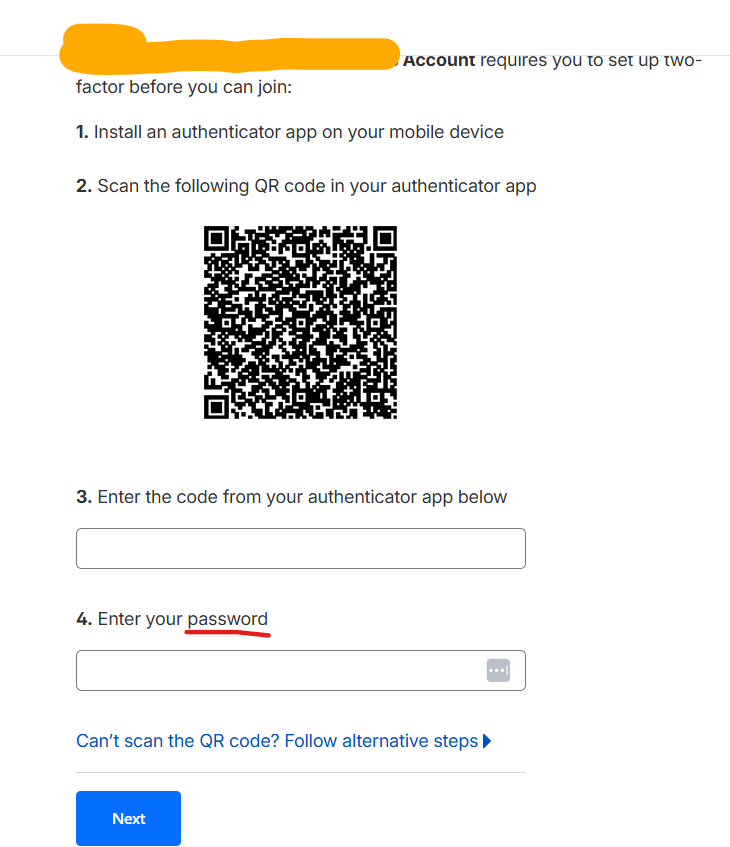Click the bold step number "3."
The height and width of the screenshot is (847, 730).
click(x=84, y=497)
